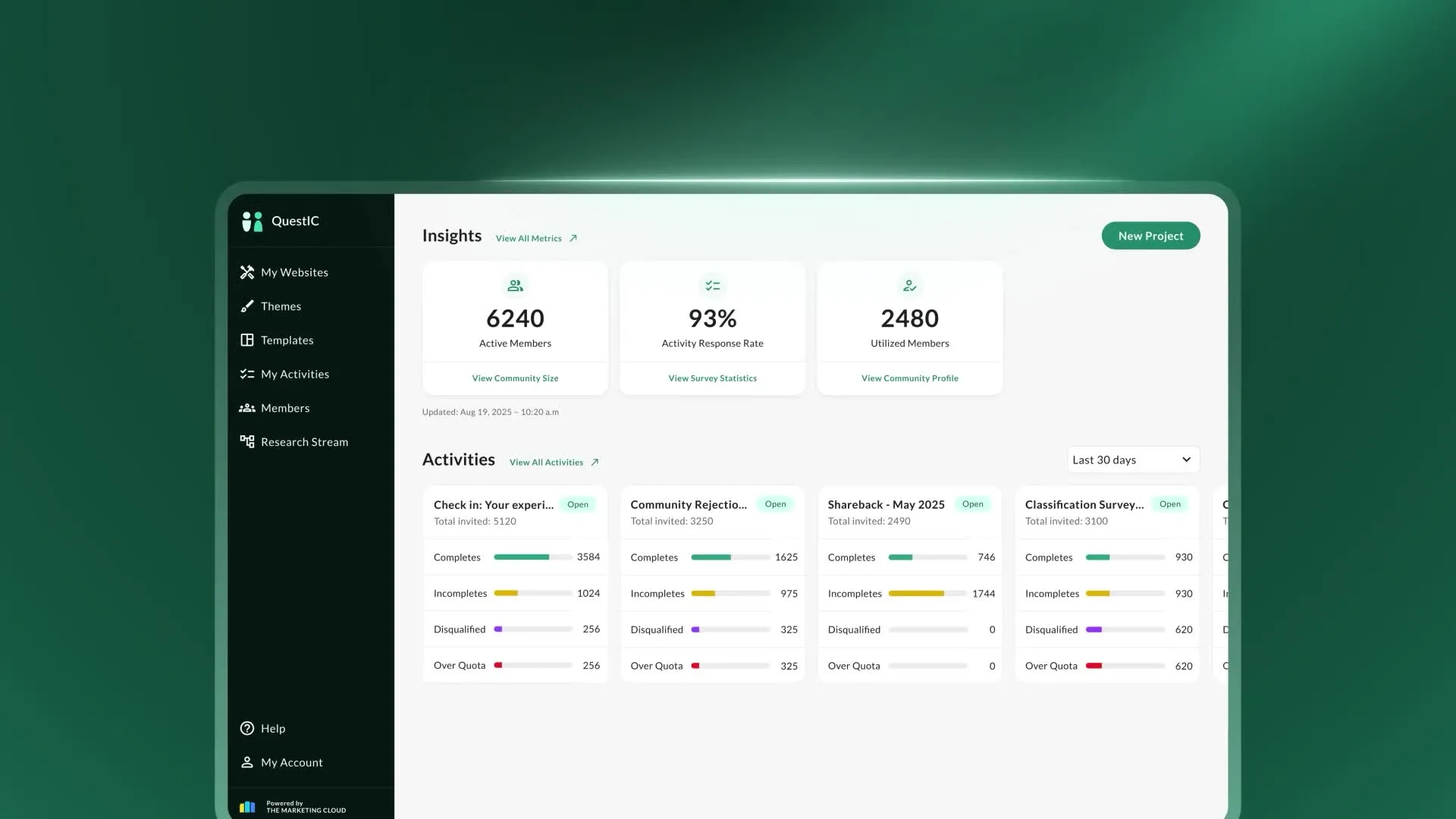Expand date range using chevron arrow
This screenshot has height=819, width=1456.
coord(1186,460)
